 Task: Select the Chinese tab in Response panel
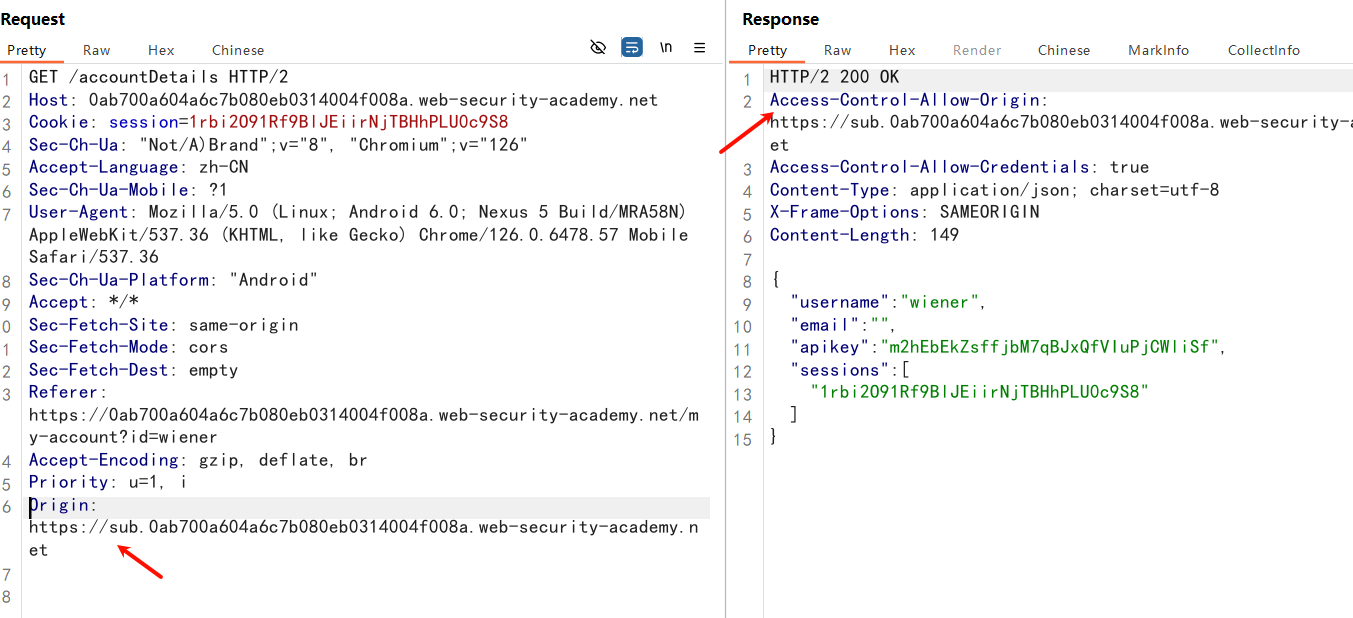(1064, 50)
